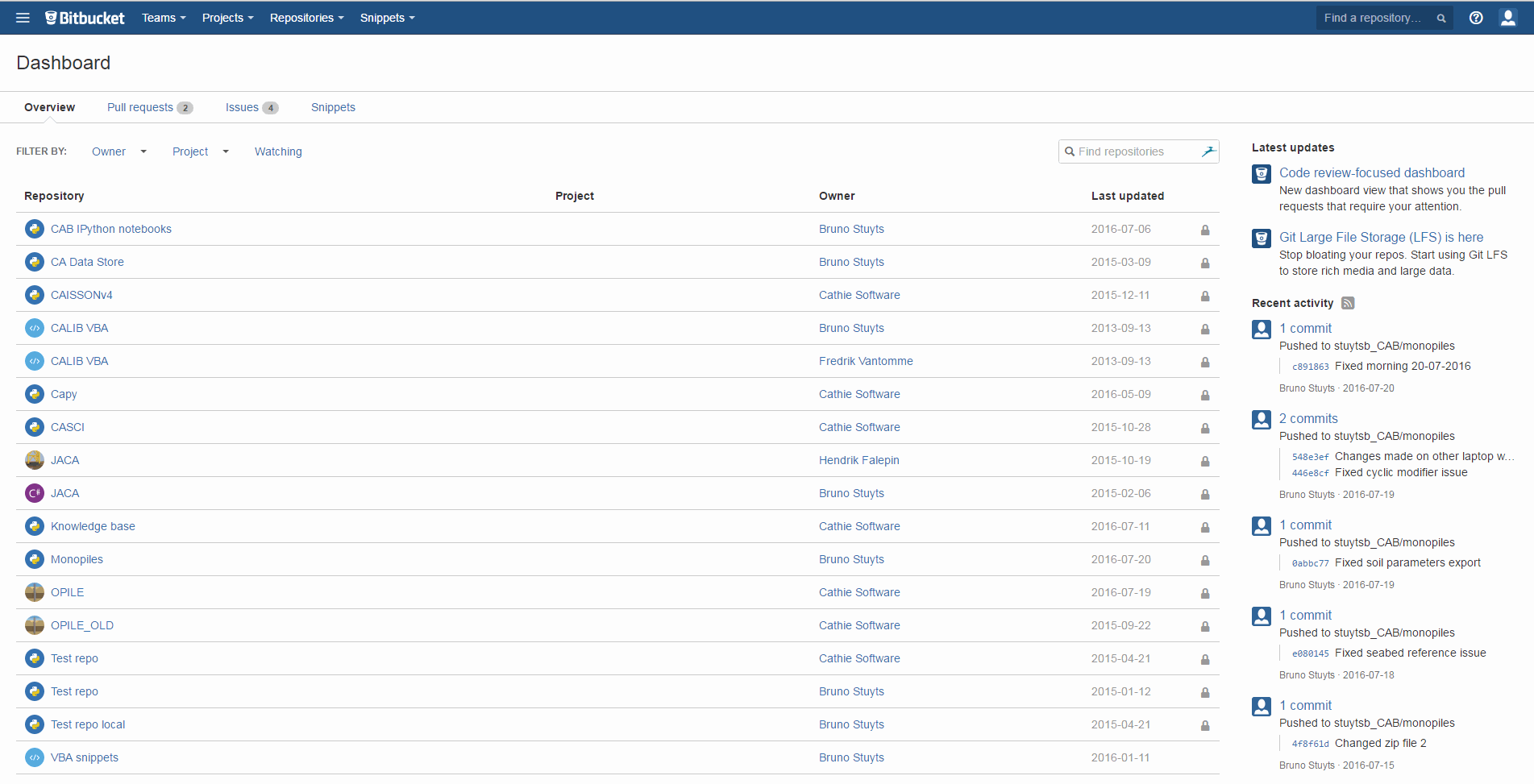Open the user profile avatar menu
The width and height of the screenshot is (1534, 784).
(x=1507, y=18)
